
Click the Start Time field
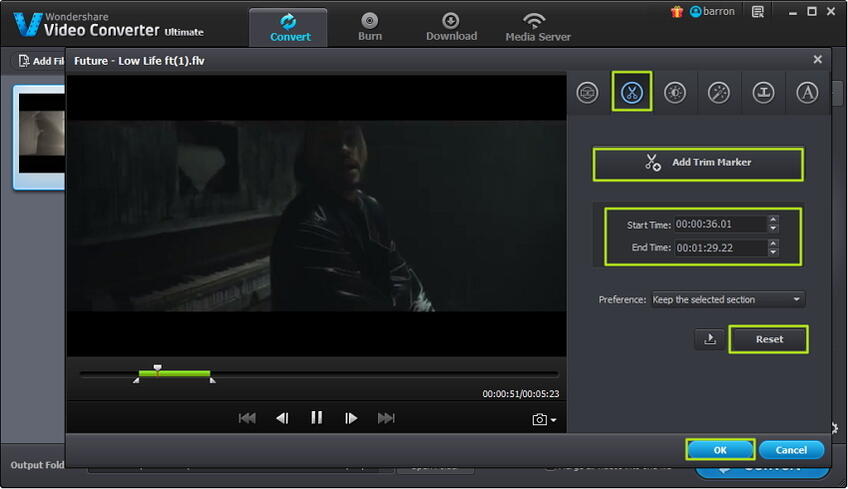pos(721,224)
